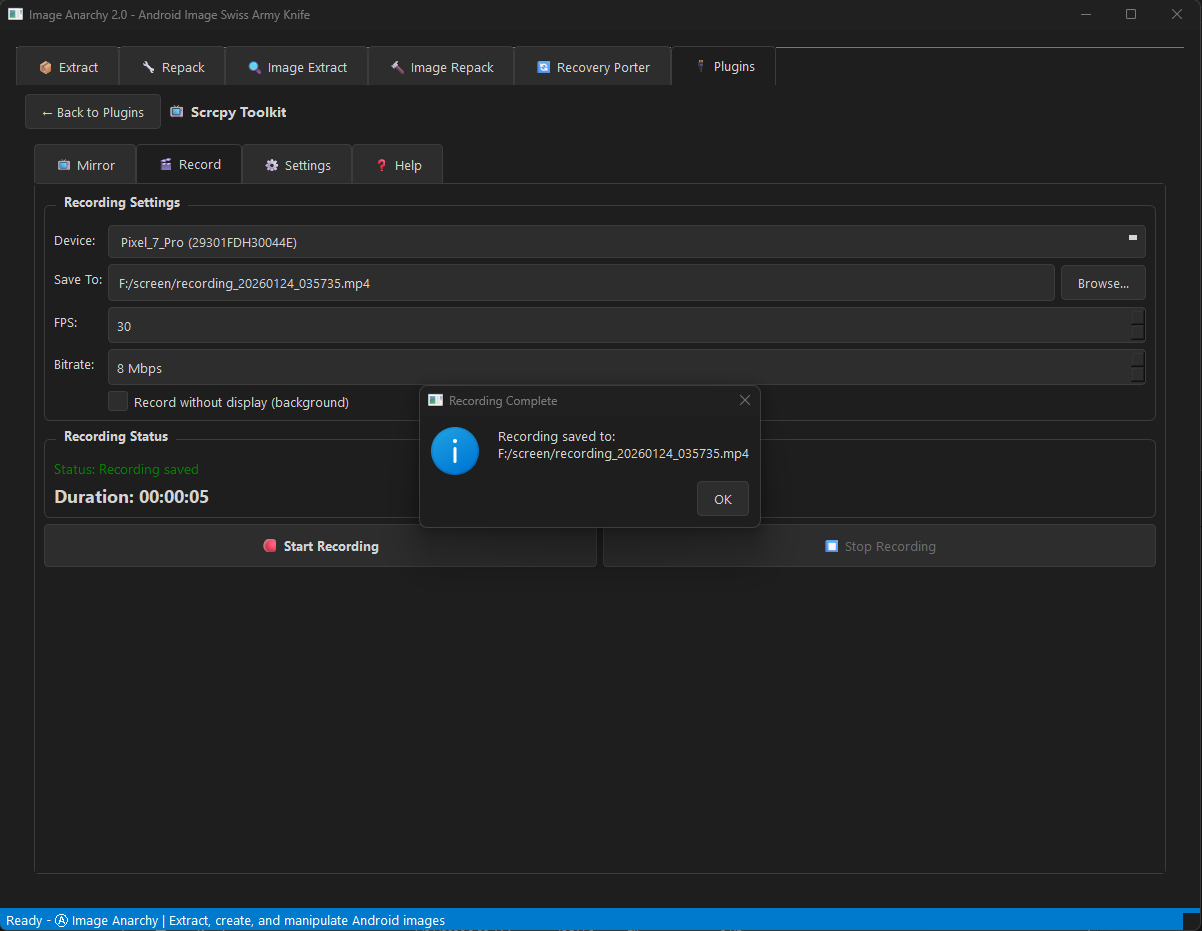Click the Scrcpy Toolkit icon beside its title
This screenshot has height=931, width=1202.
click(x=177, y=112)
